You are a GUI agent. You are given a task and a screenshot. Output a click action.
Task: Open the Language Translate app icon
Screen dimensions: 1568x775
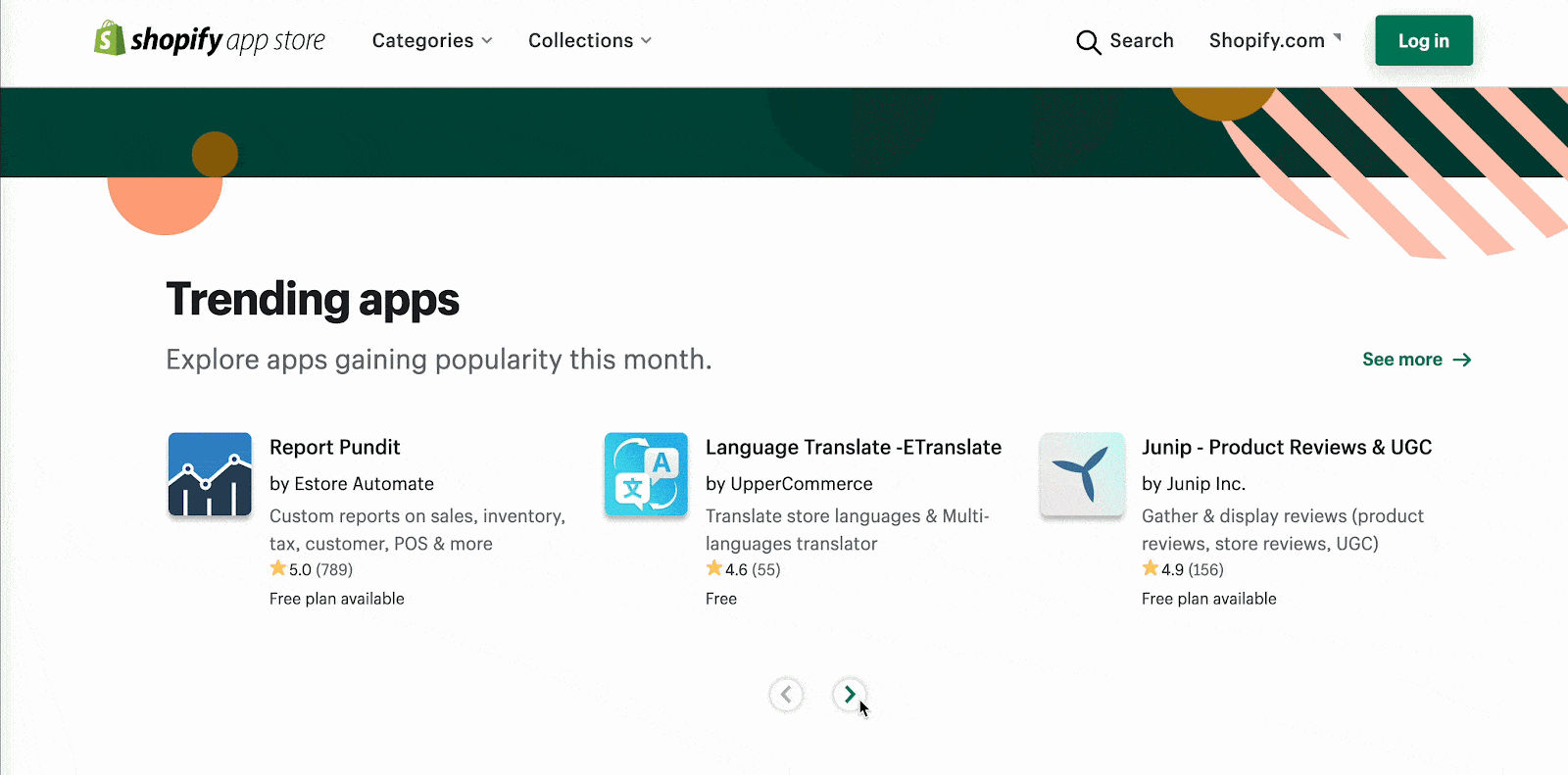646,474
